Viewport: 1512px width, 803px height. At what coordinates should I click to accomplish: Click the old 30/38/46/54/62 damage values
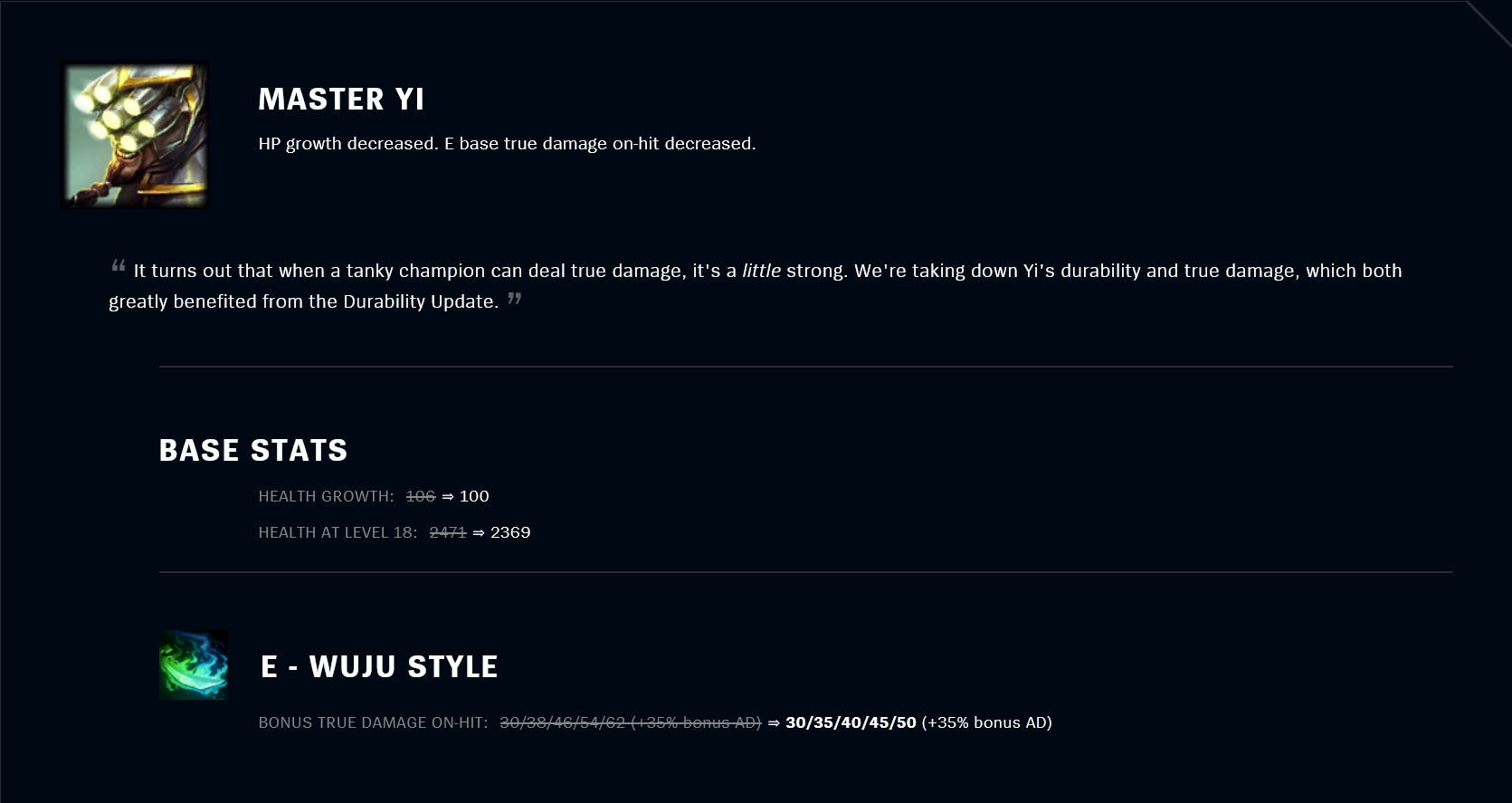(563, 722)
